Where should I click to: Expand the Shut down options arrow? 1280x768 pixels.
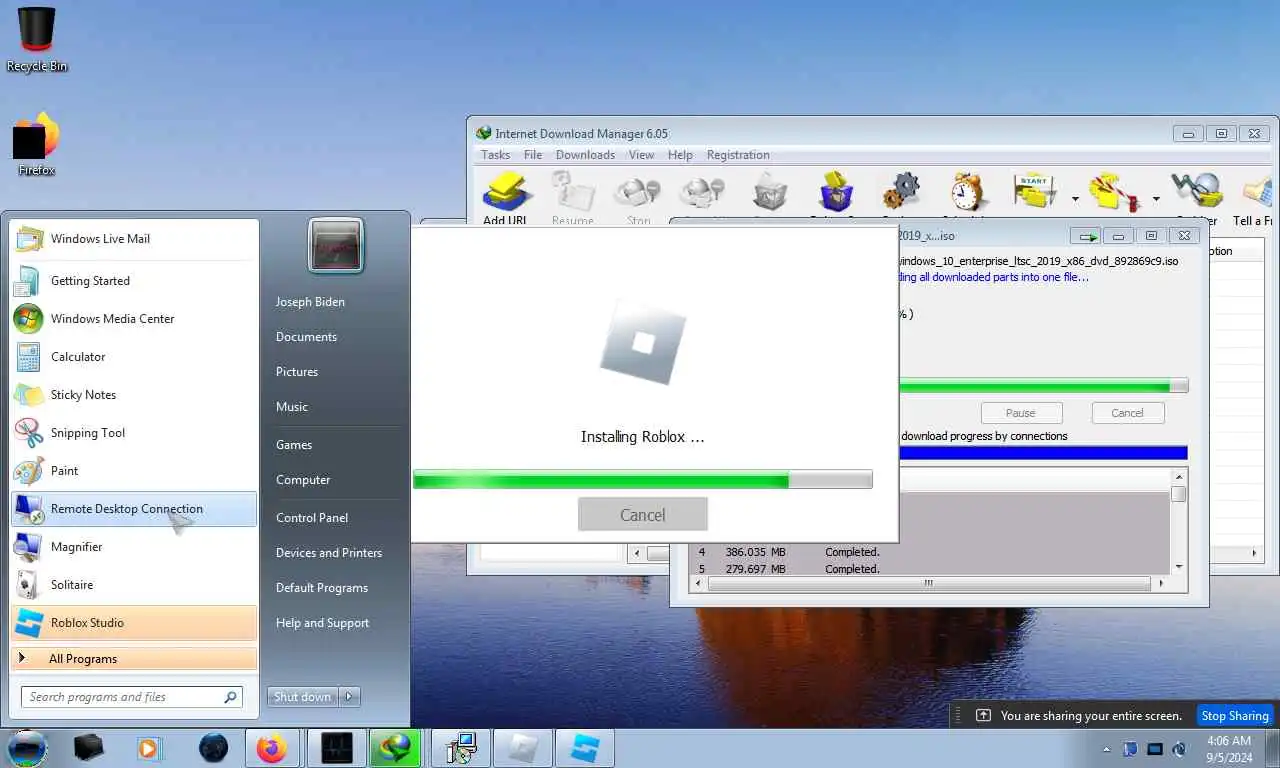pos(349,697)
